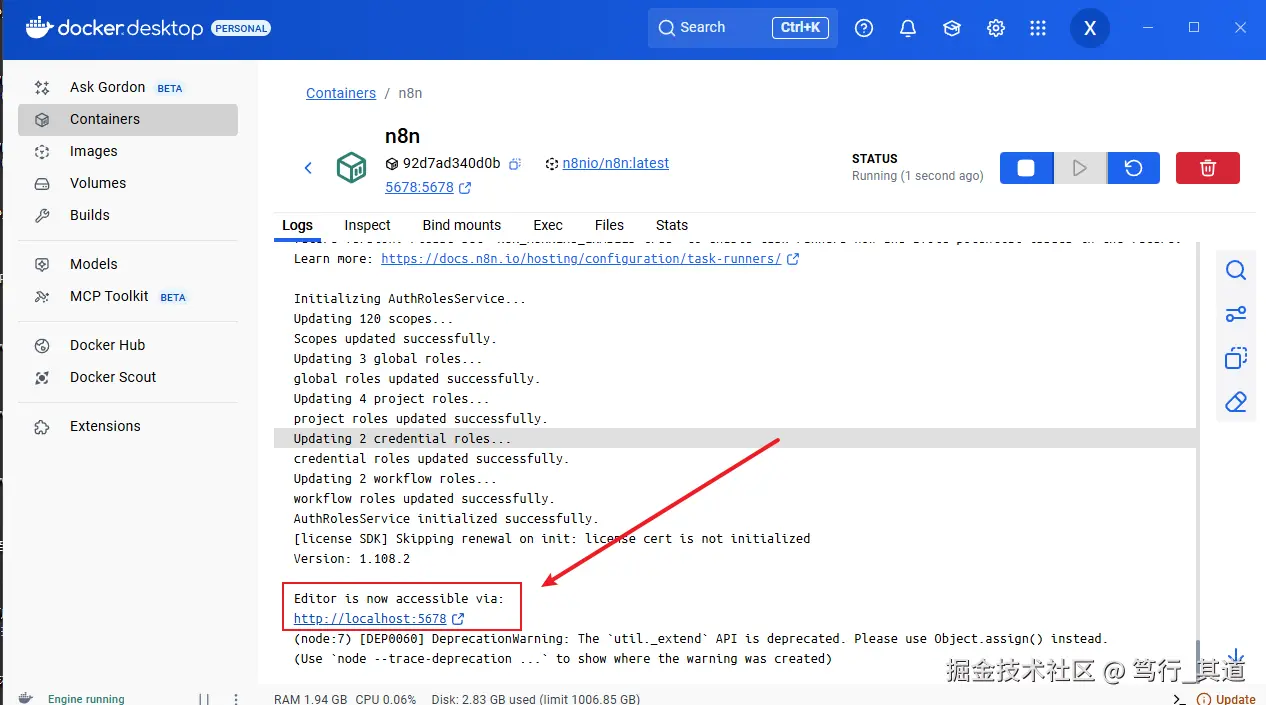This screenshot has width=1266, height=705.
Task: Click the n8n container cube icon
Action: pos(351,168)
